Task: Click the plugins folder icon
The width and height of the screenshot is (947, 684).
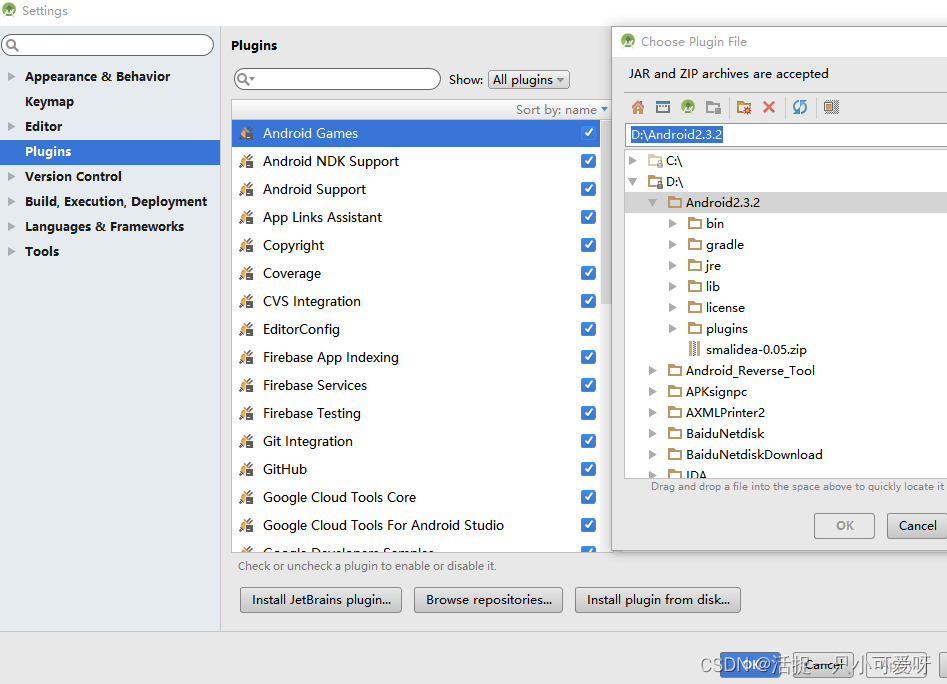Action: click(695, 328)
